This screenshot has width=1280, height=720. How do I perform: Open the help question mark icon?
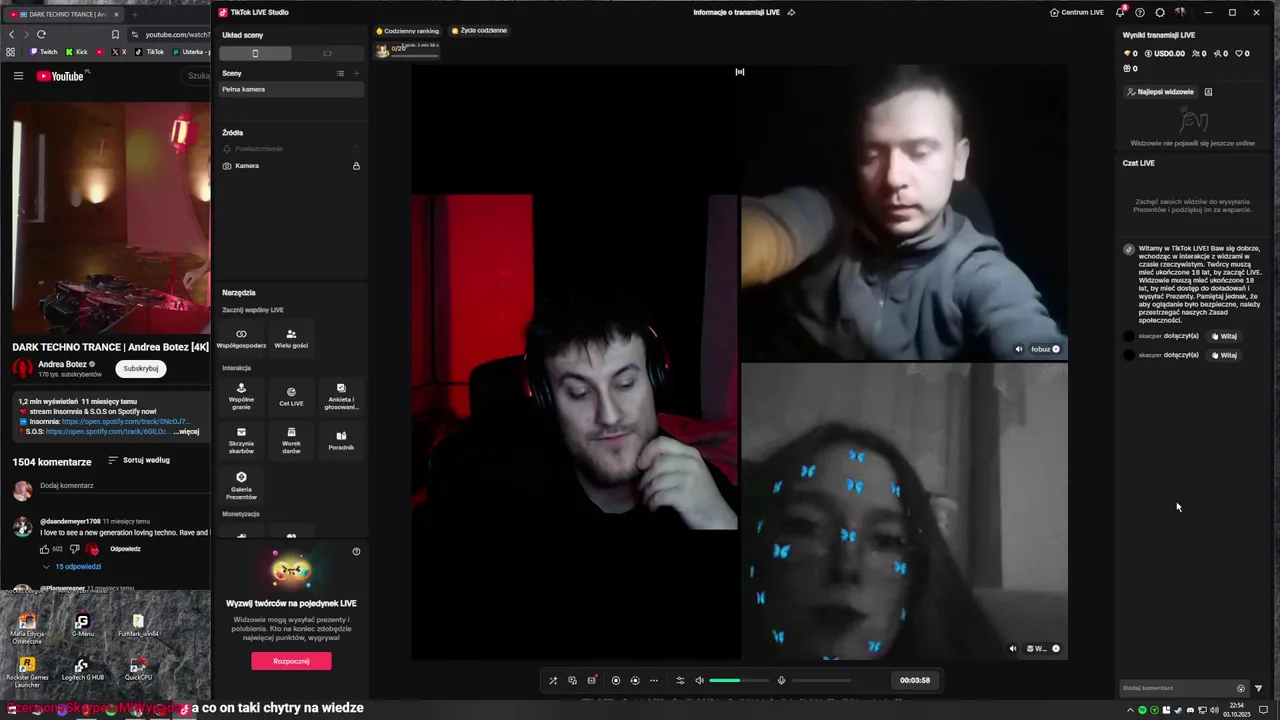[1140, 12]
